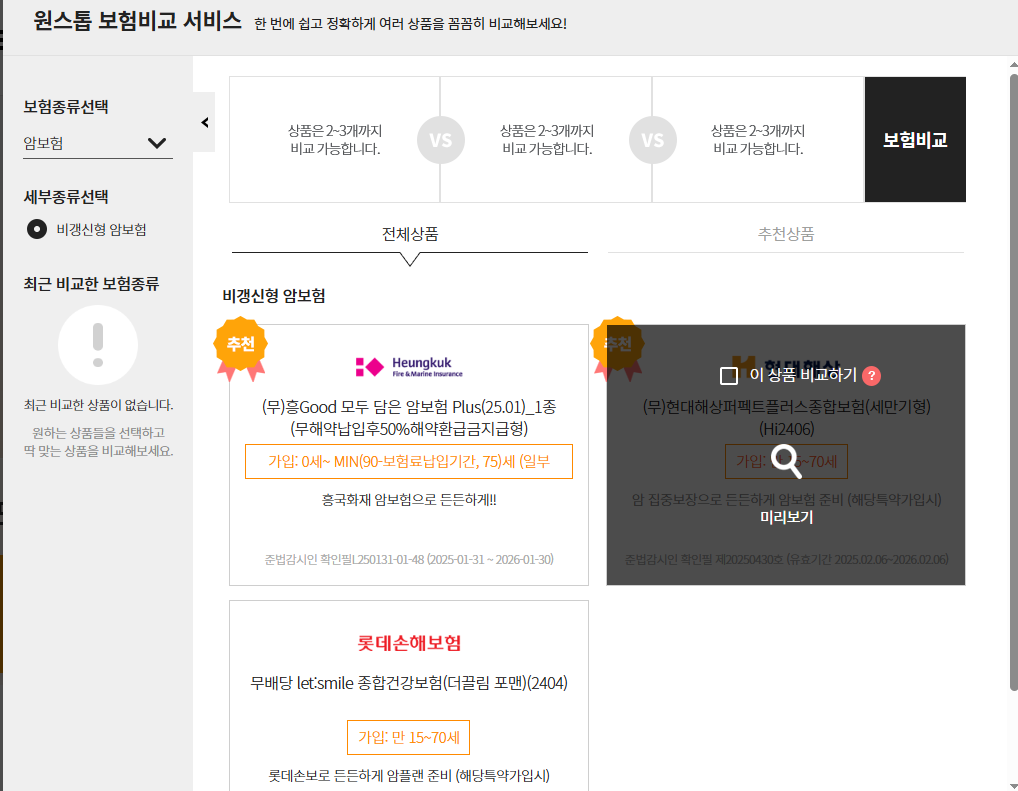The height and width of the screenshot is (791, 1018).
Task: Click the 비갱신형 암보험 section heading
Action: (274, 296)
